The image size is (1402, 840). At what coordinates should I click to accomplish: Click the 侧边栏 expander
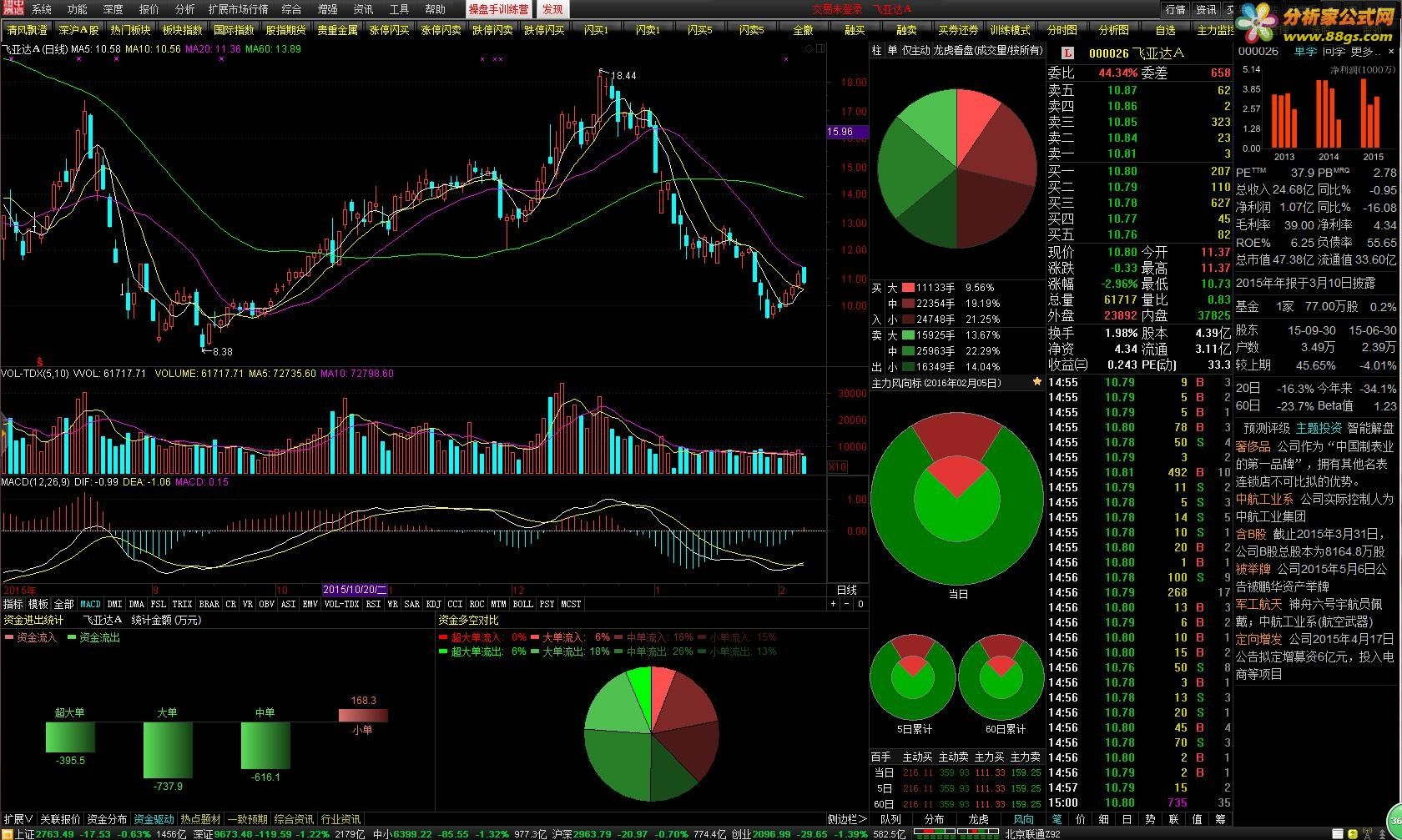pos(847,819)
